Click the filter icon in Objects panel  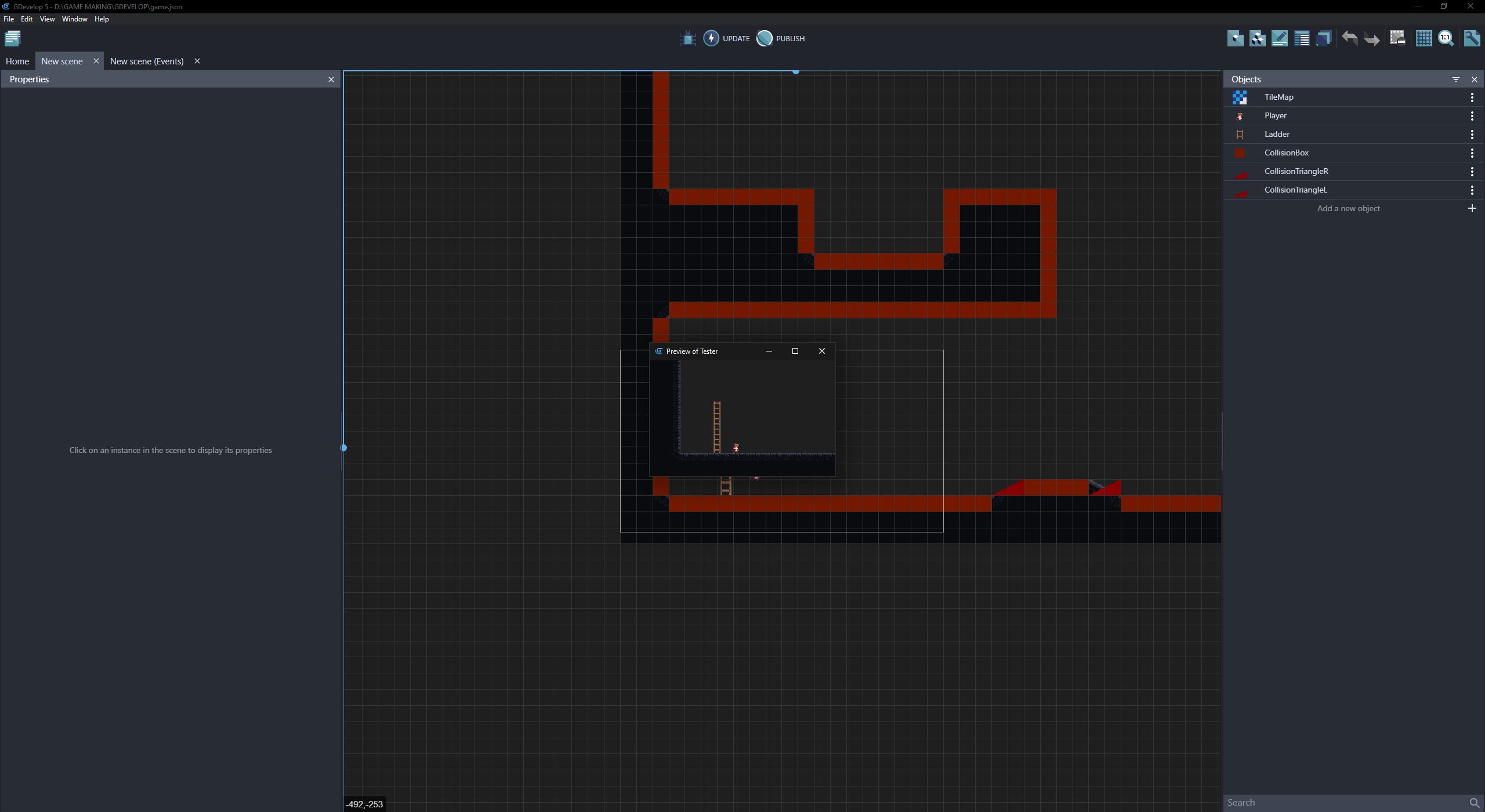(1456, 79)
